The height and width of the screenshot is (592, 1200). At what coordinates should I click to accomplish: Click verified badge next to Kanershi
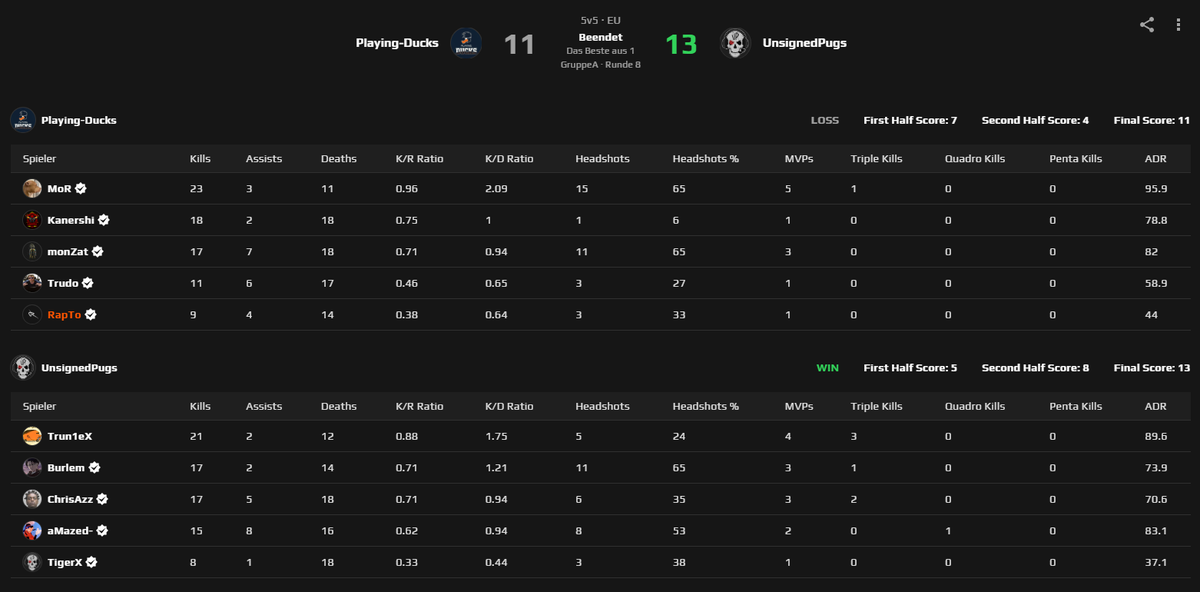pyautogui.click(x=103, y=220)
